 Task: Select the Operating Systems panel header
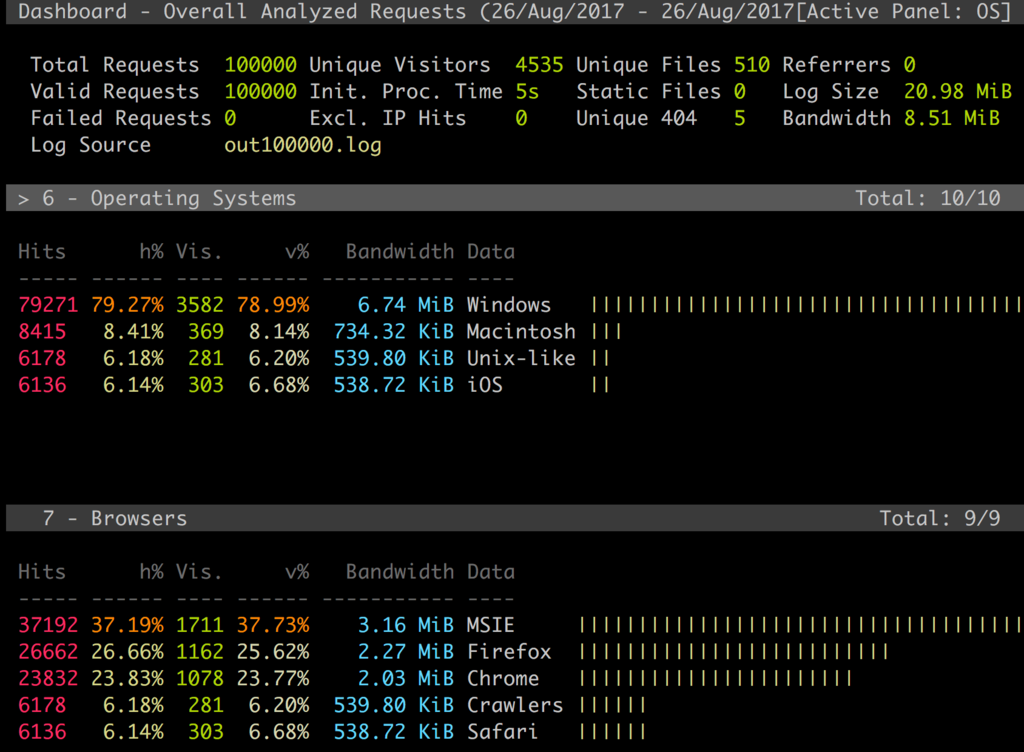click(515, 198)
